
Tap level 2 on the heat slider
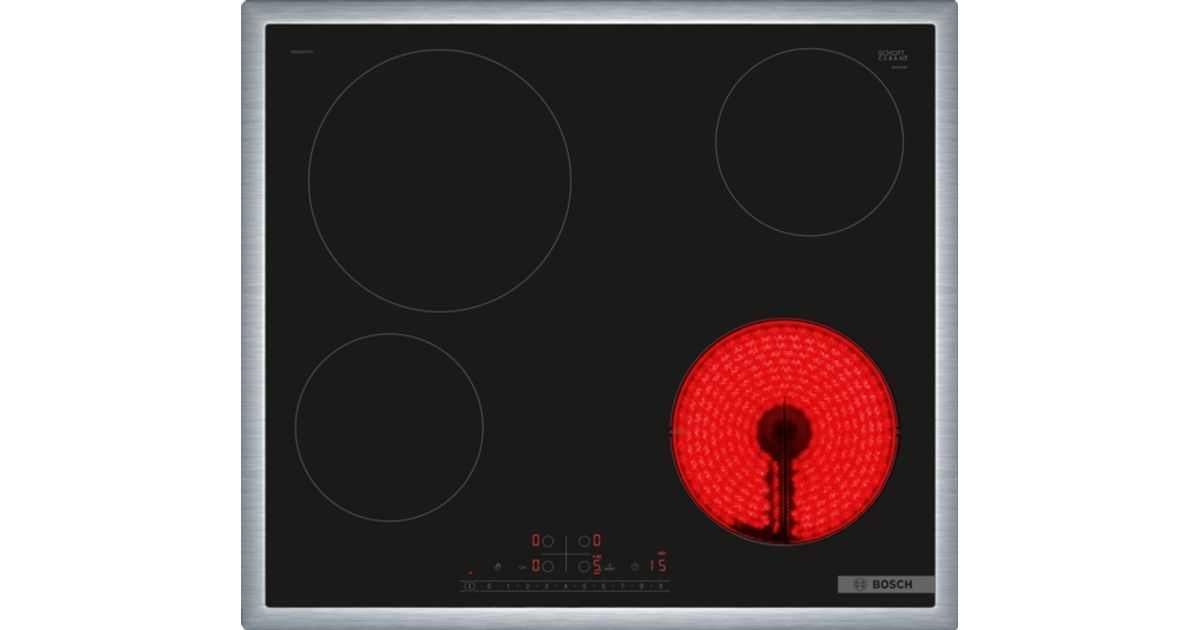pos(527,586)
